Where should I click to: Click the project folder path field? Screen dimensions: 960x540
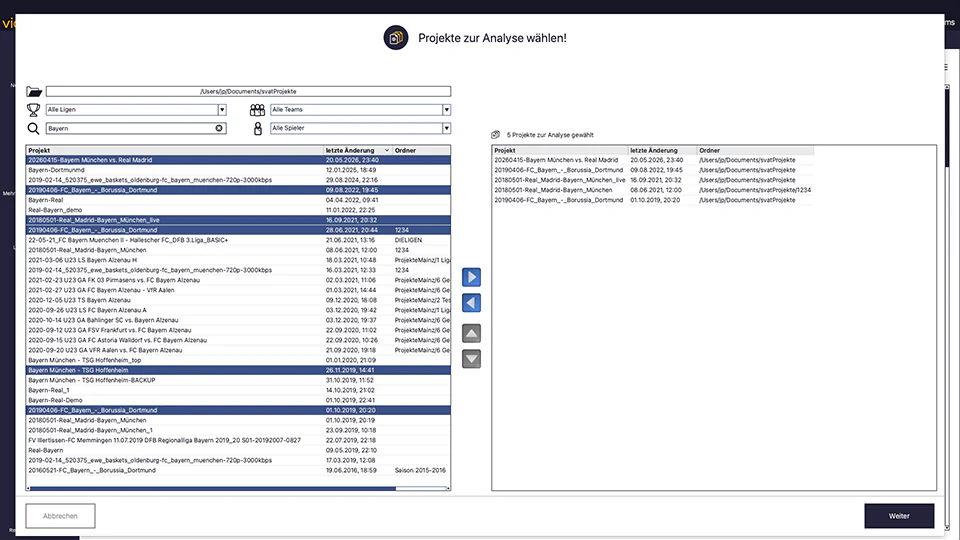coord(248,91)
